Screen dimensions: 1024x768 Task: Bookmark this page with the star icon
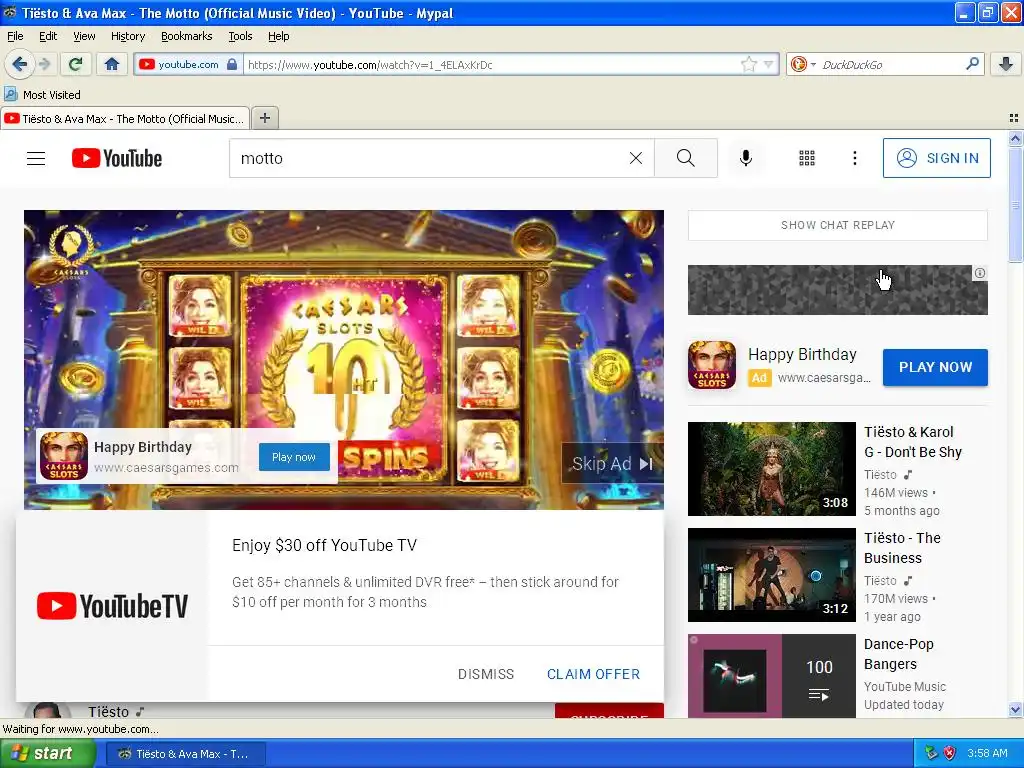coord(748,64)
